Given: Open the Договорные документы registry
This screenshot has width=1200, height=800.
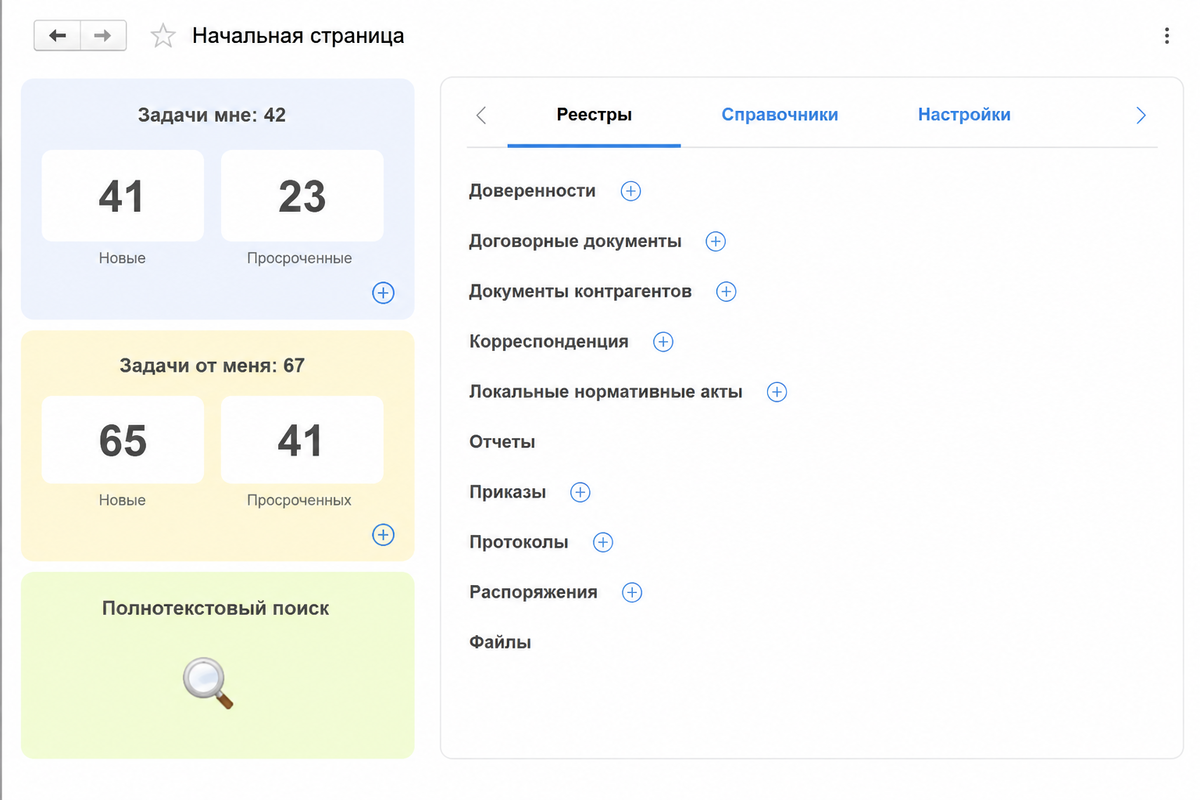Looking at the screenshot, I should tap(575, 241).
